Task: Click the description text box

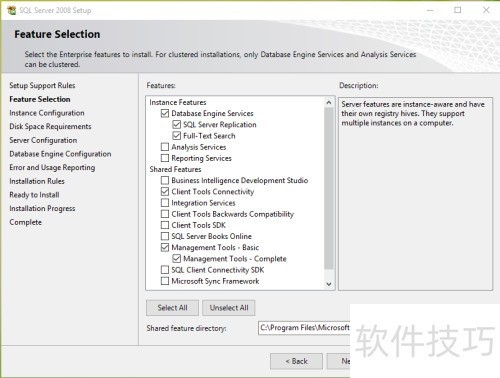Action: (x=415, y=194)
